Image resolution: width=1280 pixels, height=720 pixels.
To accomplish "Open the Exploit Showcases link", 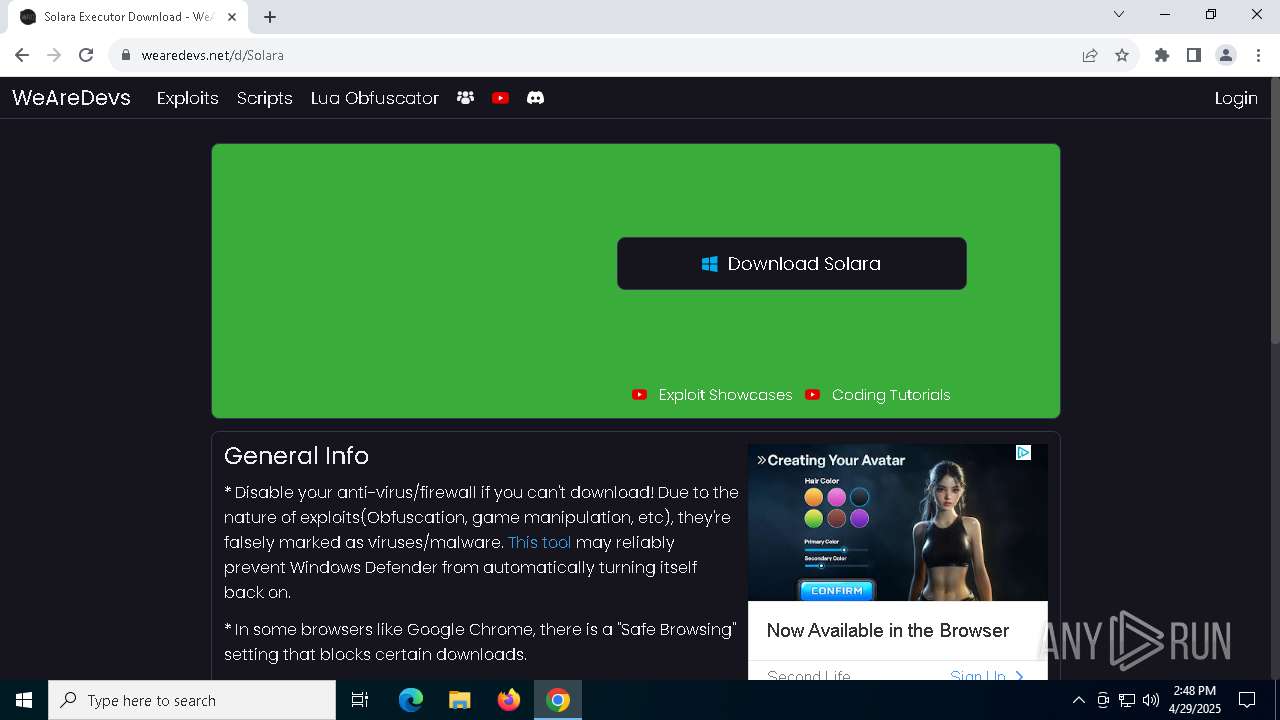I will coord(725,395).
